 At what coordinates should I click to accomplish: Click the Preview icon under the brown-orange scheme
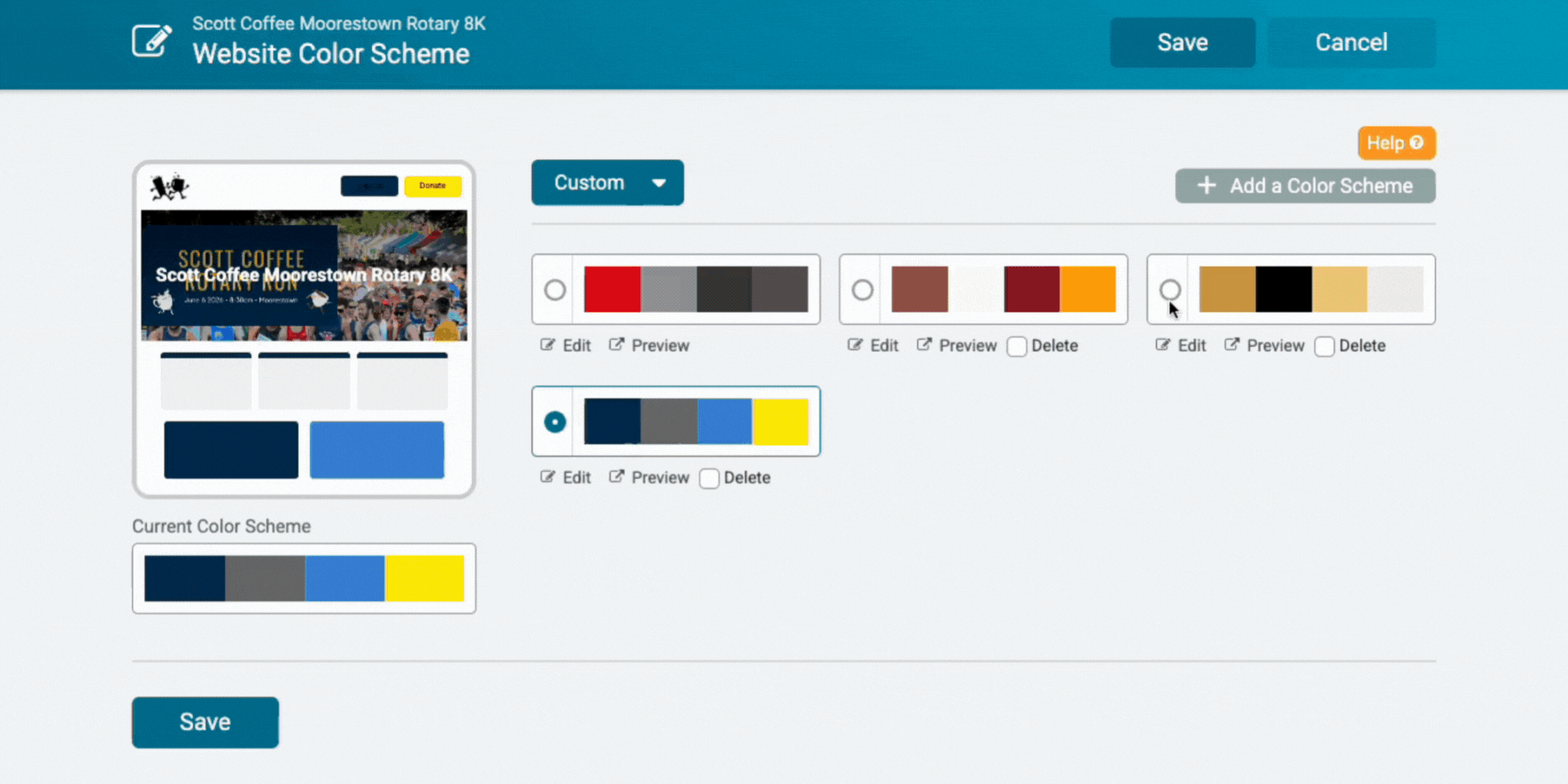click(x=924, y=345)
